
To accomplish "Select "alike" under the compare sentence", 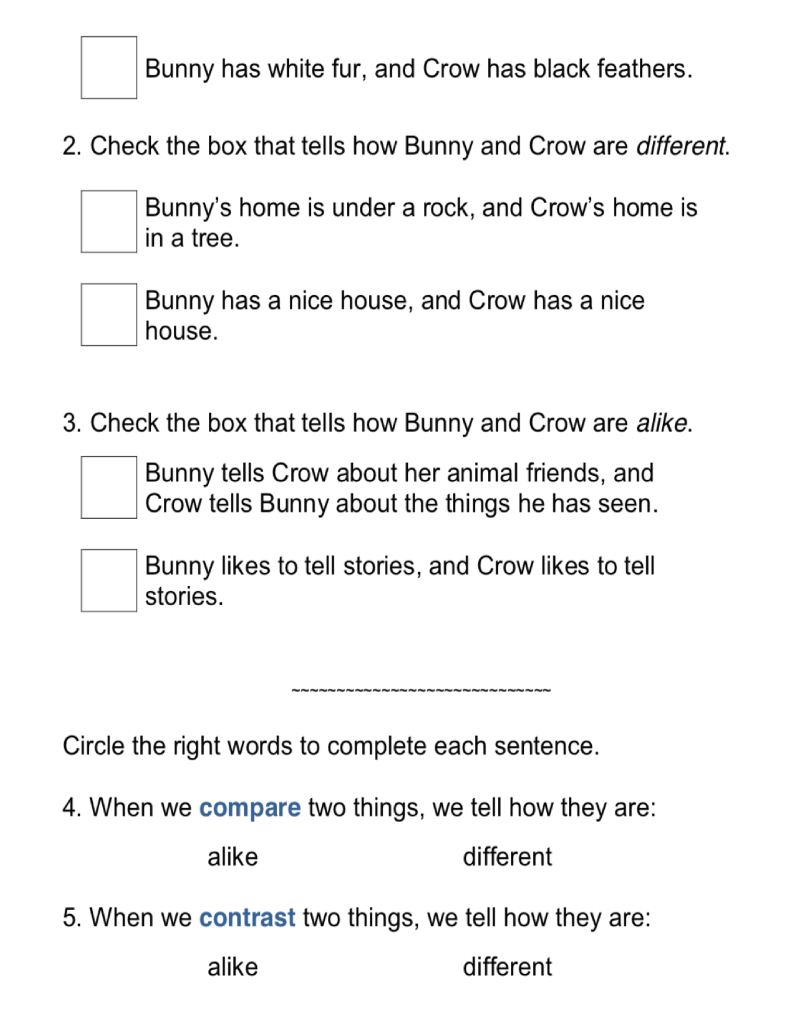I will pyautogui.click(x=232, y=857).
